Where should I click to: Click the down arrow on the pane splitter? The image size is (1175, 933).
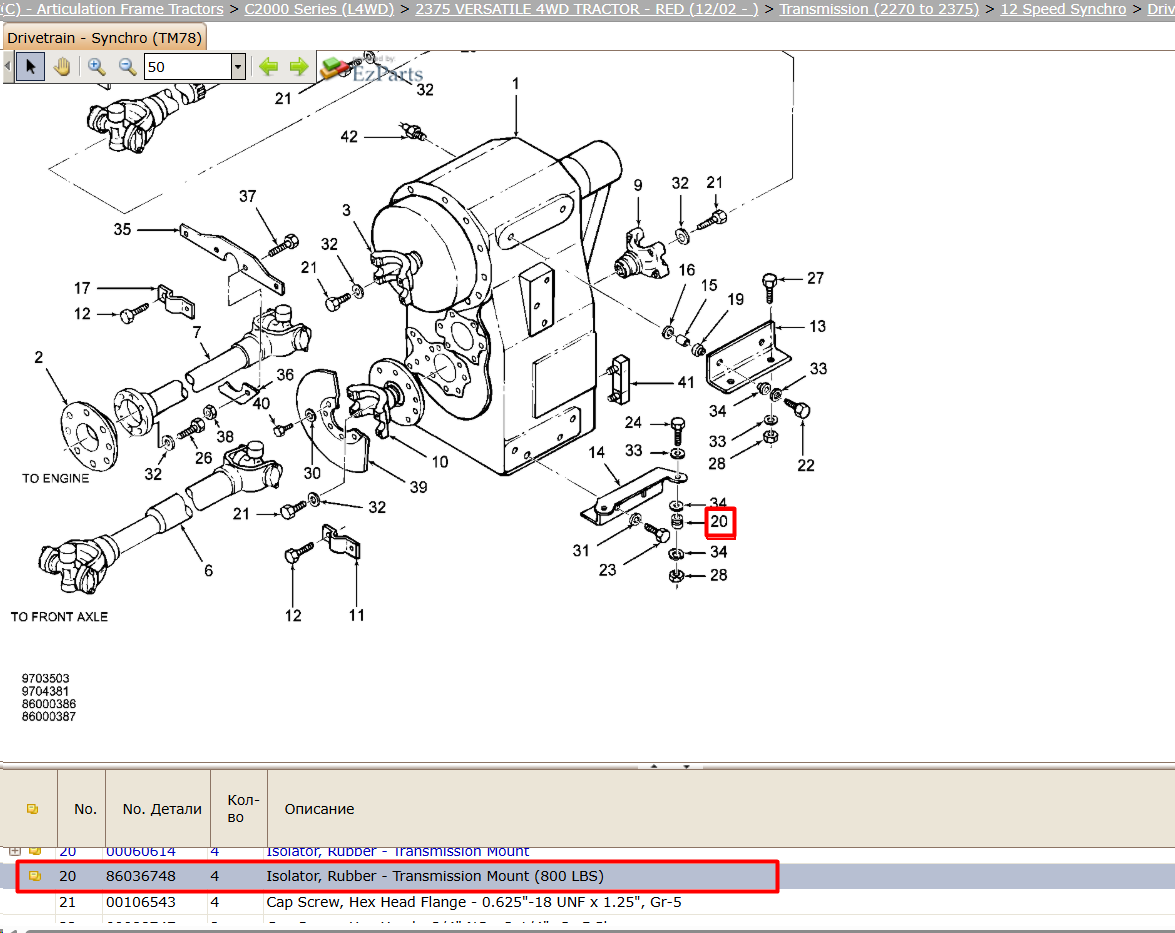[686, 766]
